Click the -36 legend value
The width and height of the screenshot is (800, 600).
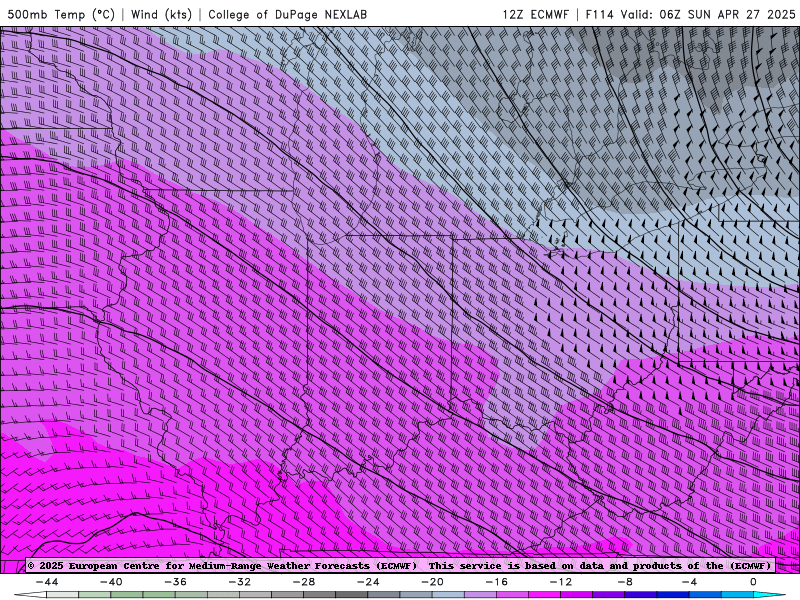(175, 582)
